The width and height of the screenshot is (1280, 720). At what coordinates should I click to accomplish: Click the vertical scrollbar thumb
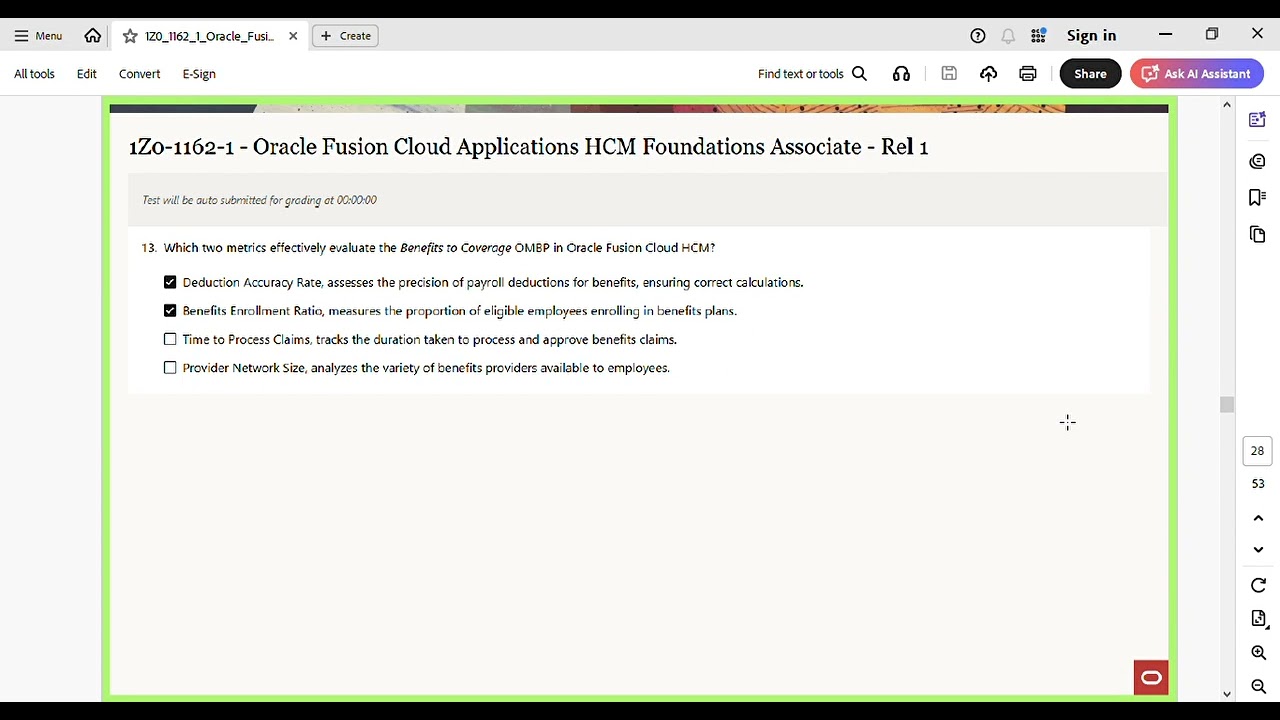click(1227, 404)
